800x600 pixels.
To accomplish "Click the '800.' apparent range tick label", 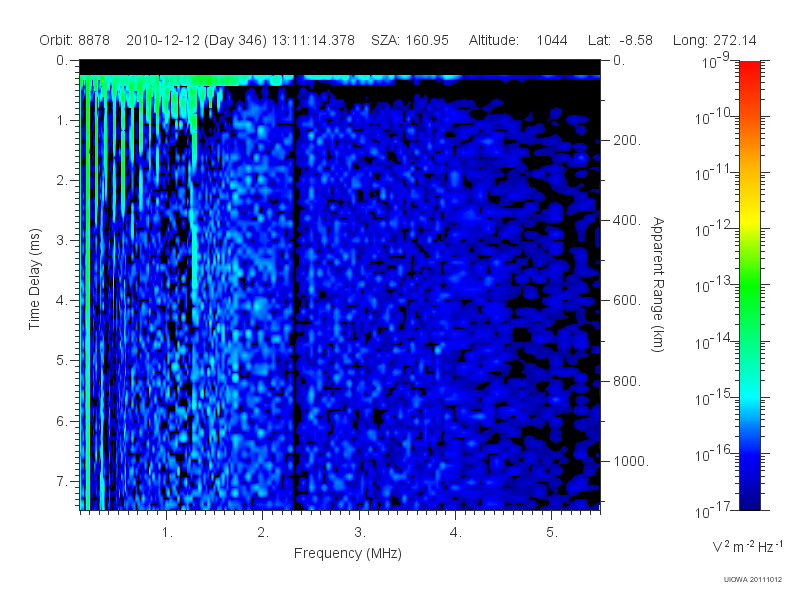I will tap(627, 381).
